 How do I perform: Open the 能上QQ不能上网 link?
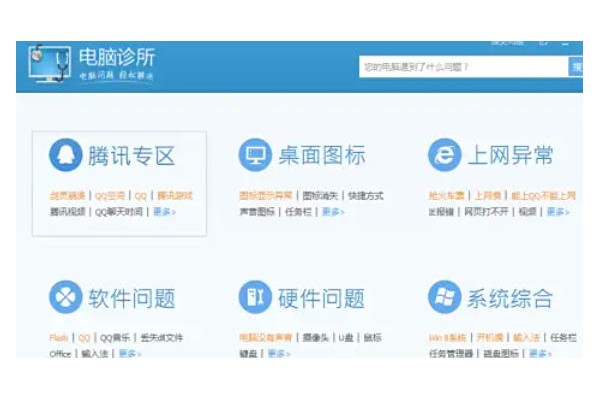[543, 196]
